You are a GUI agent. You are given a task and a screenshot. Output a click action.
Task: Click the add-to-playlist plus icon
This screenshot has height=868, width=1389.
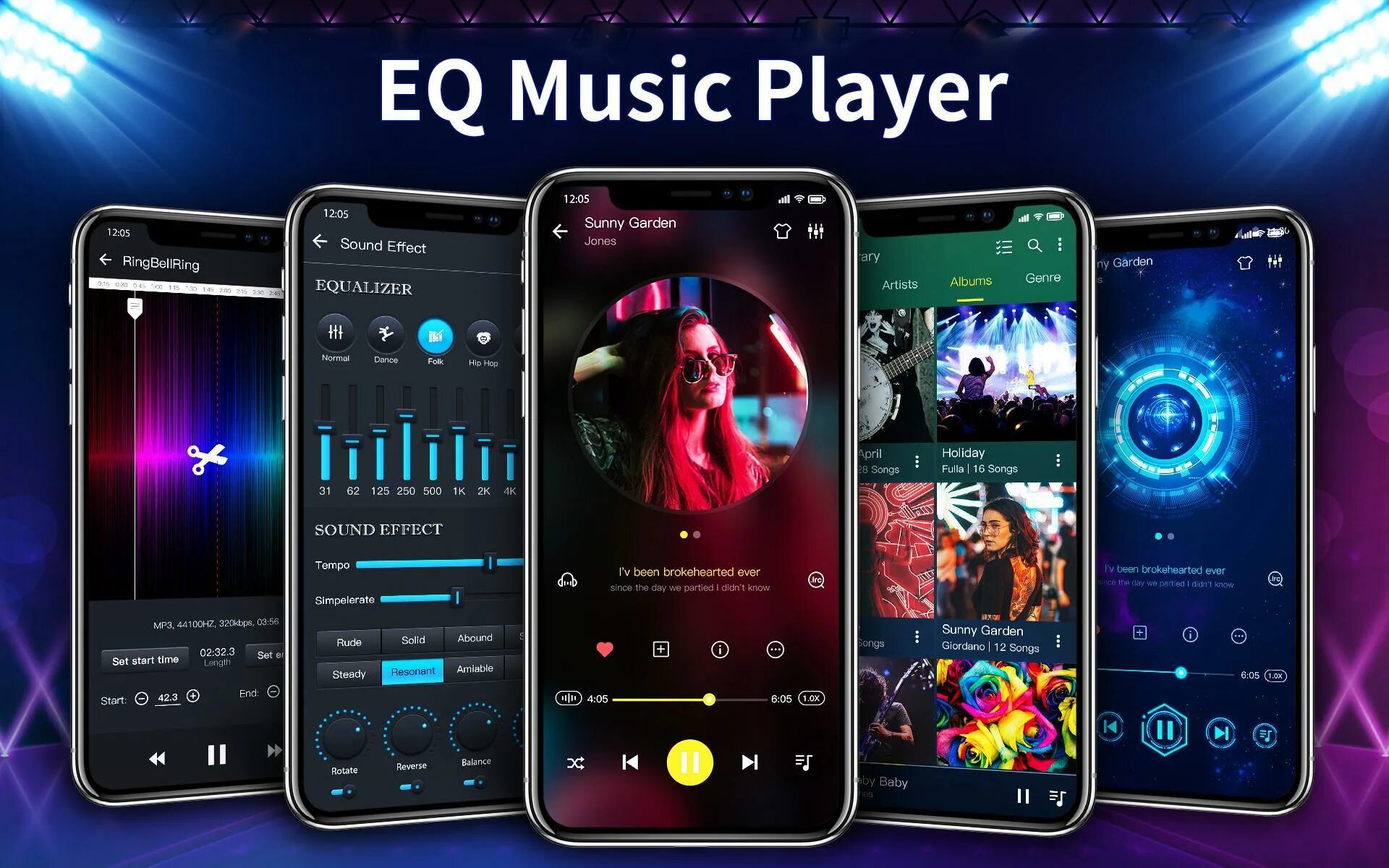point(658,649)
